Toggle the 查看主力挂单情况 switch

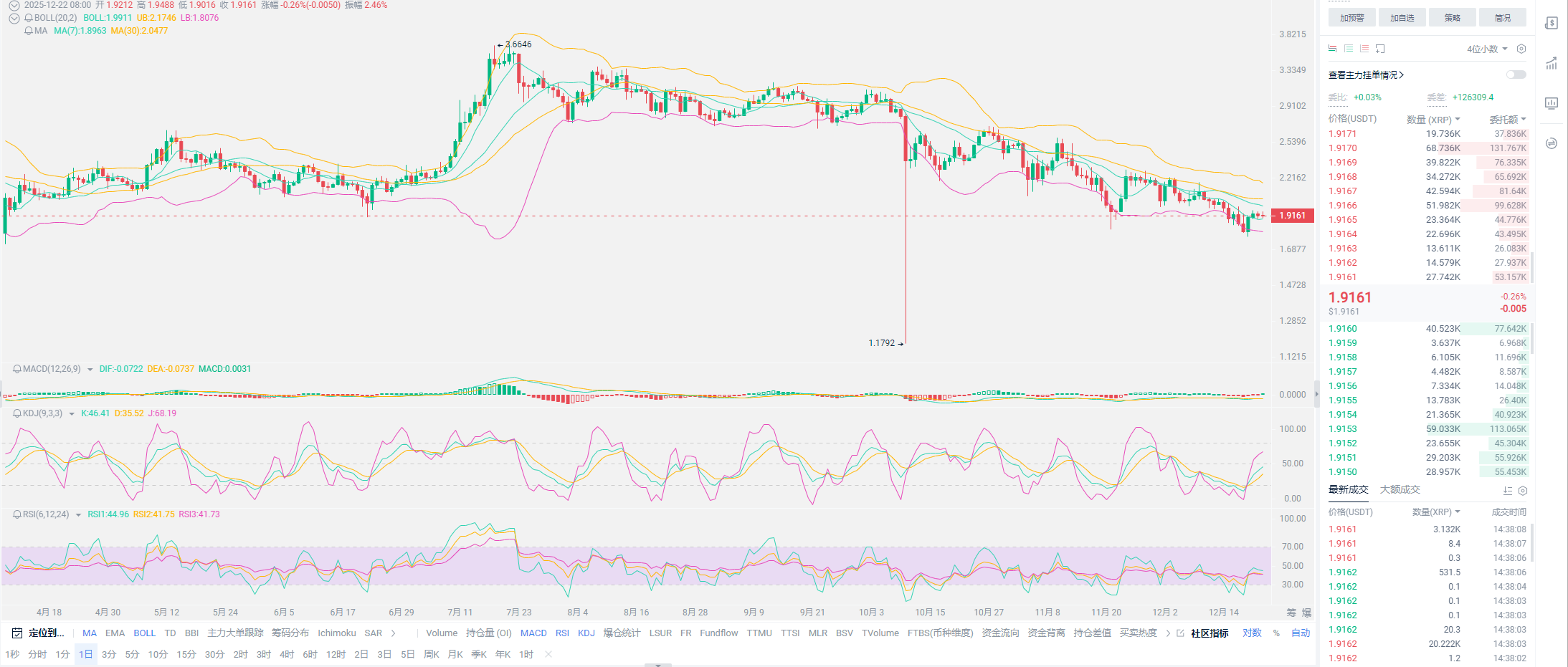[x=1516, y=75]
